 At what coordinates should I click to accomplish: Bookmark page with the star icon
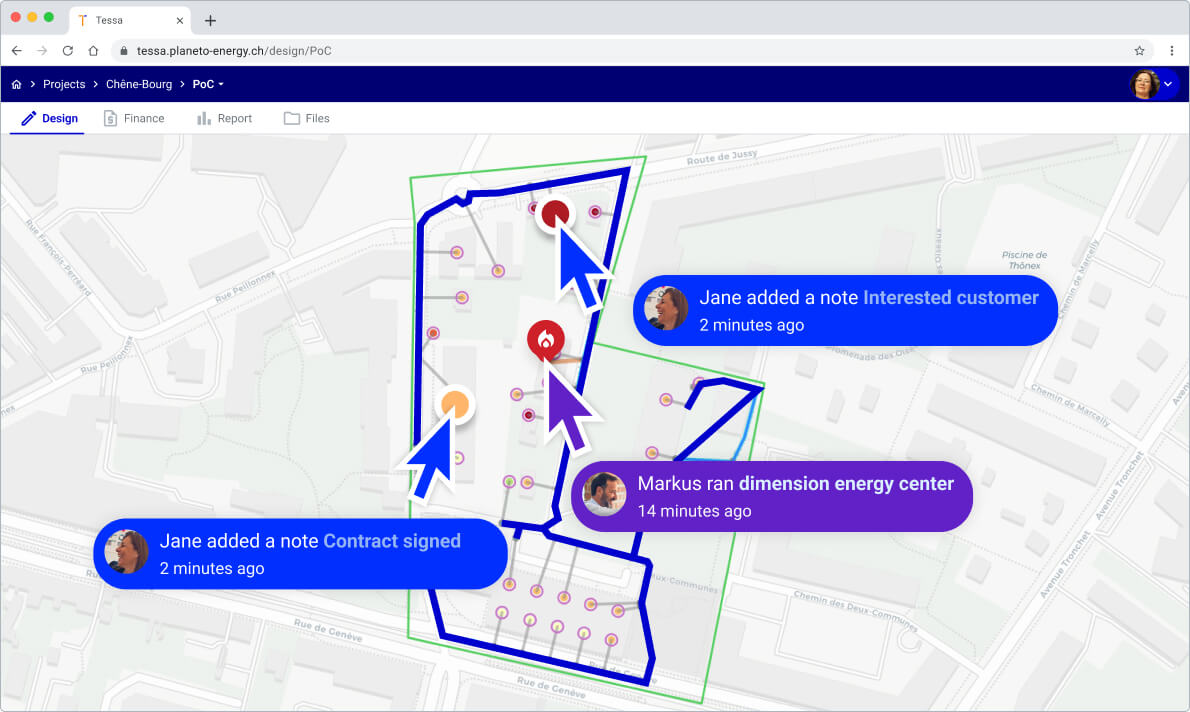(x=1139, y=50)
